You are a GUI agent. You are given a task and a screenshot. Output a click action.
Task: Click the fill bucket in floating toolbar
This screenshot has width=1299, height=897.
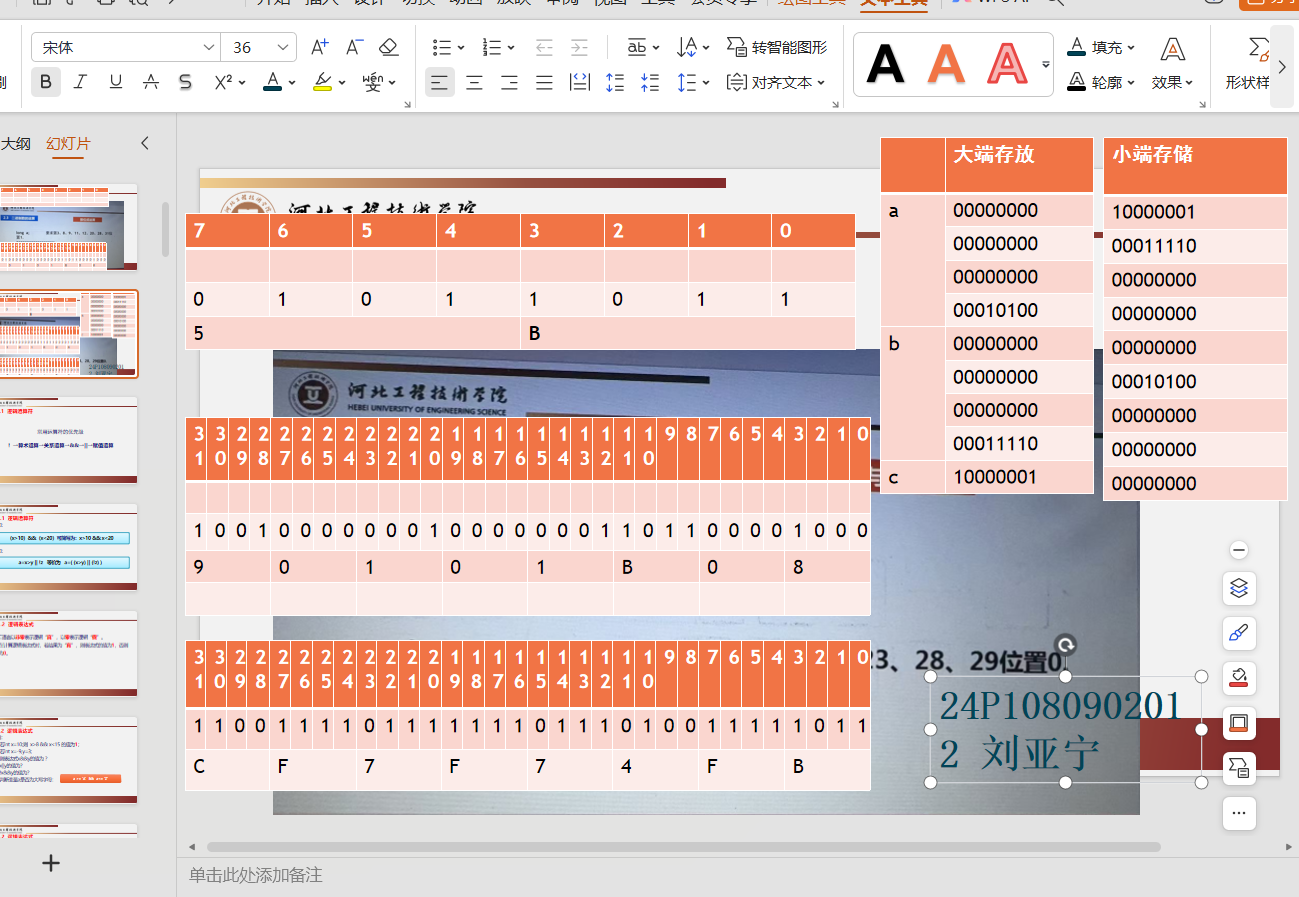[1239, 678]
